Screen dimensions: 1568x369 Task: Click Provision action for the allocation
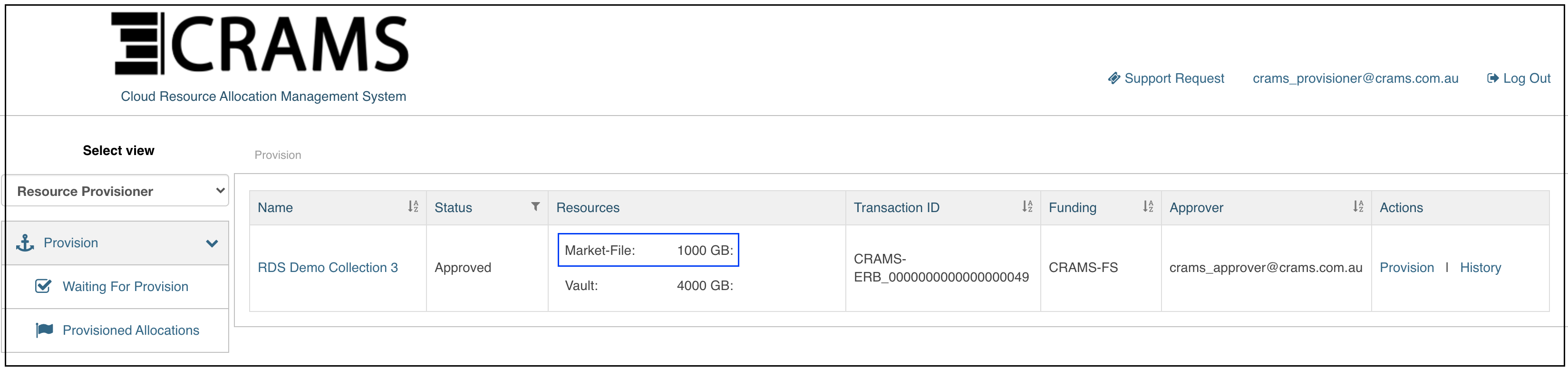tap(1406, 267)
